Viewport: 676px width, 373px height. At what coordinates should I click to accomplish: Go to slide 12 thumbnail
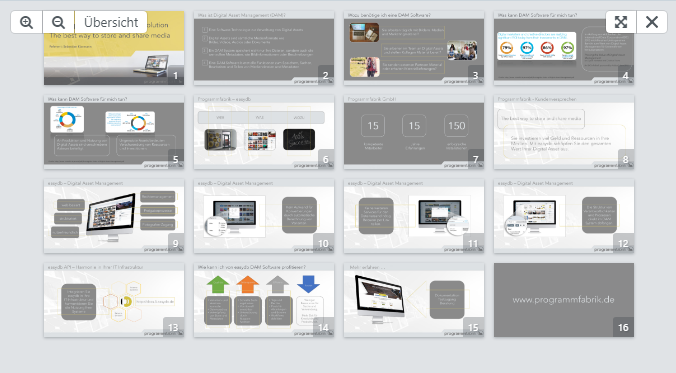564,216
